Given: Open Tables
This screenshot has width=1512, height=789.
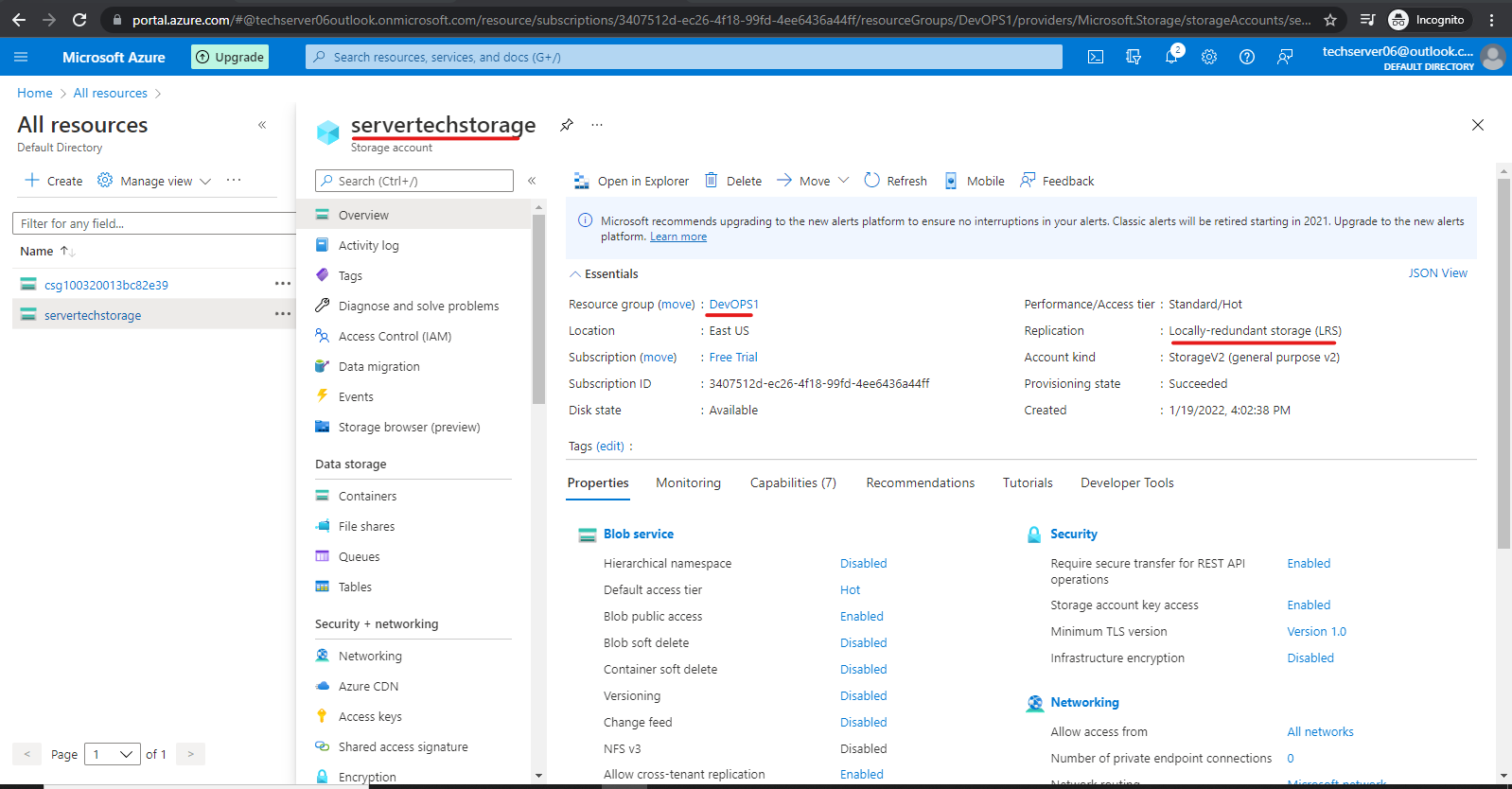Looking at the screenshot, I should [x=355, y=587].
